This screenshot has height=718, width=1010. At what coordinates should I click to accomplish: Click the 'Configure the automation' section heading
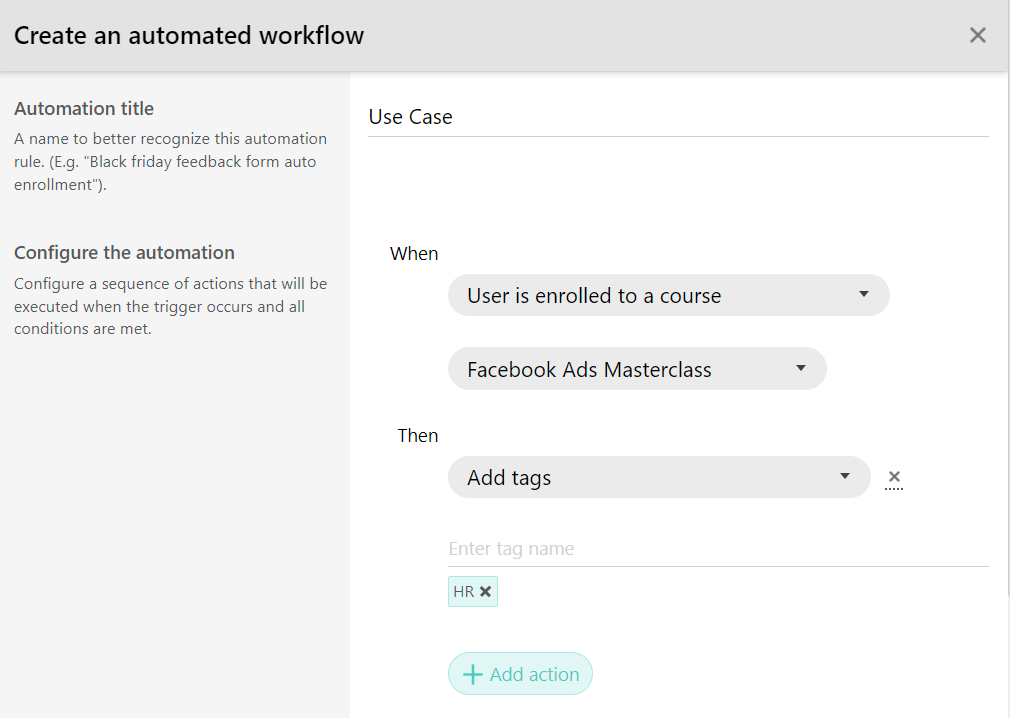[x=124, y=253]
